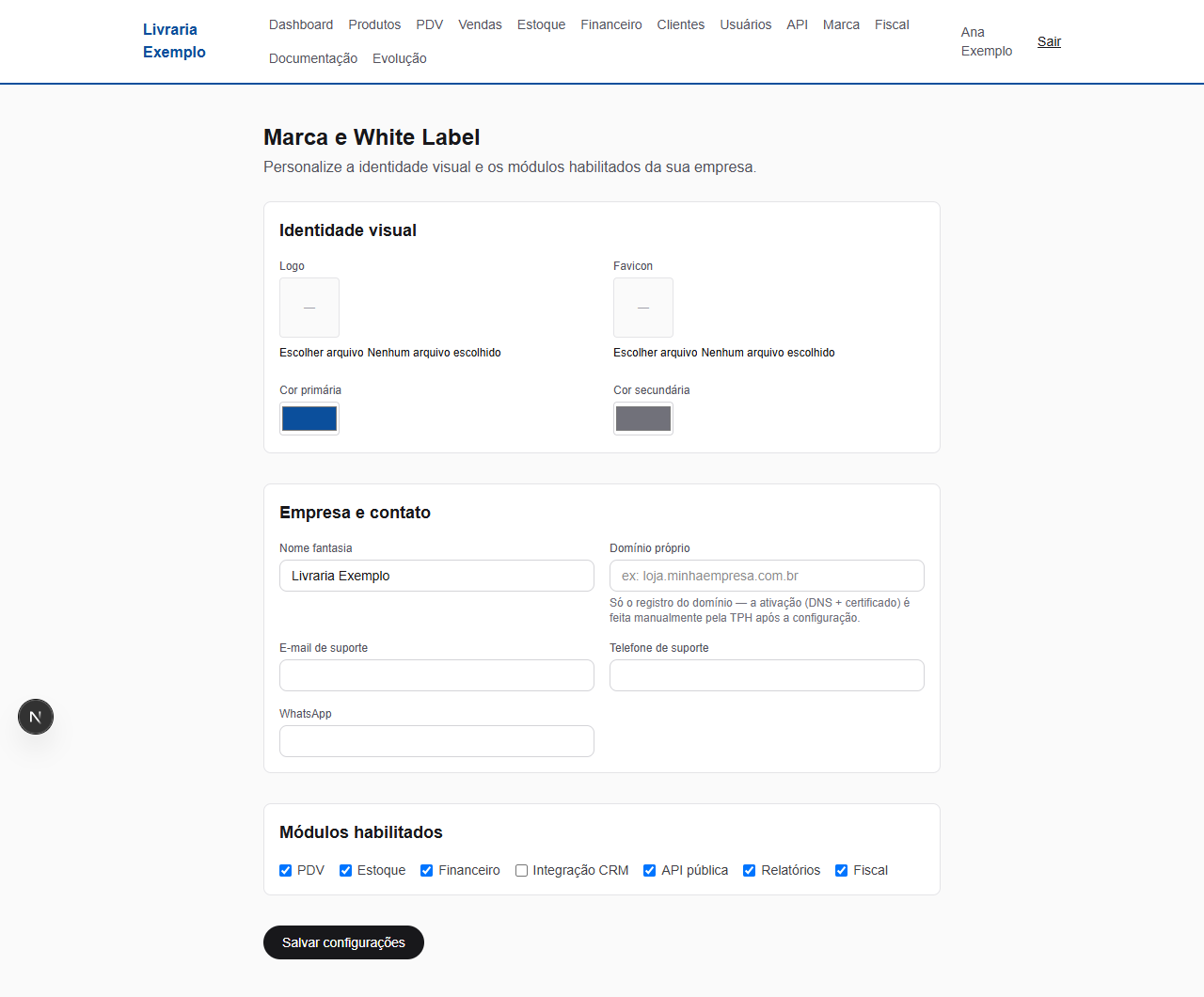Enable the Integração CRM module

point(521,870)
